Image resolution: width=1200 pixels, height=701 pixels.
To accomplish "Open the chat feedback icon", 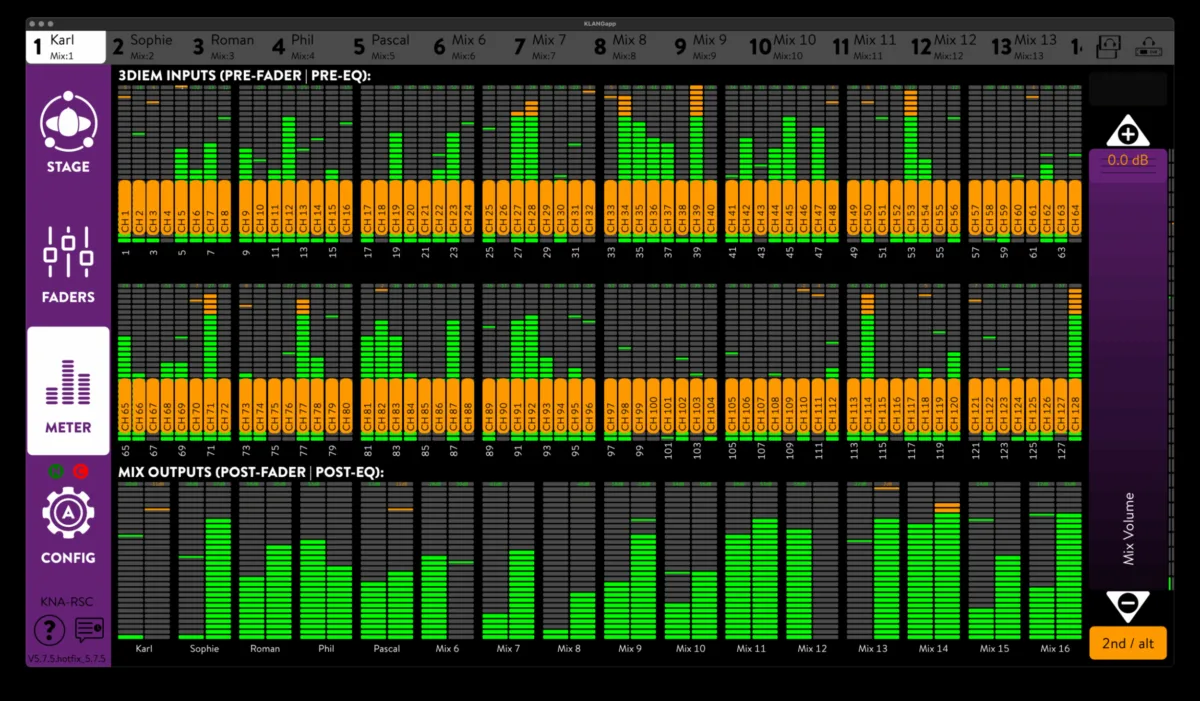I will [89, 630].
